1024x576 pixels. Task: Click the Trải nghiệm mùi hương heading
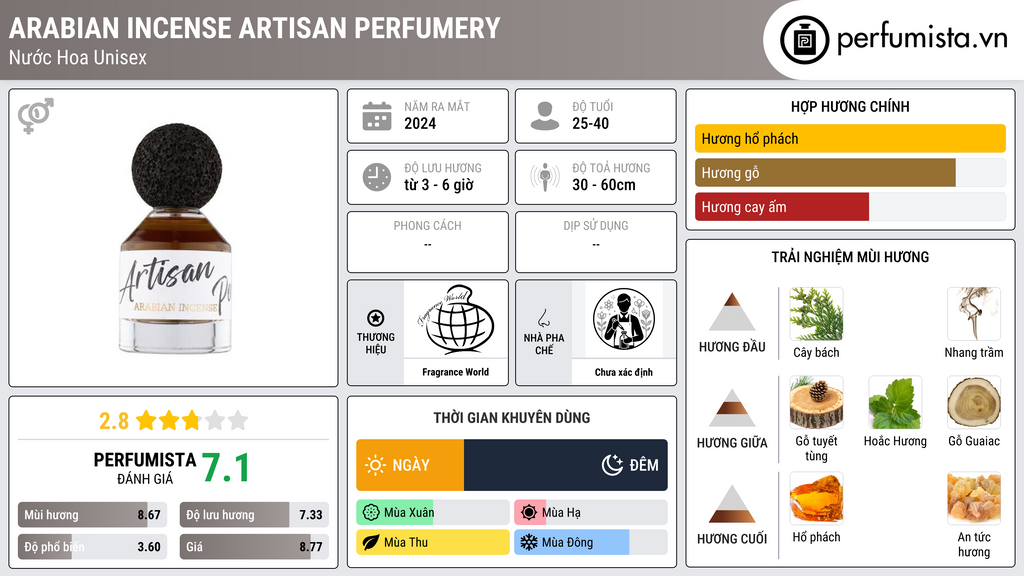tap(850, 257)
